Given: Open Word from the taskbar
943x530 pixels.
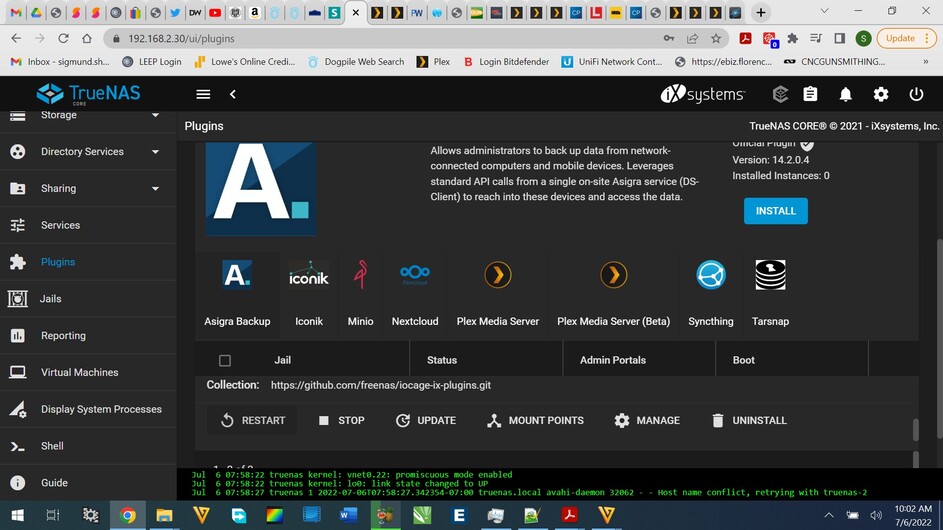Looking at the screenshot, I should click(348, 516).
